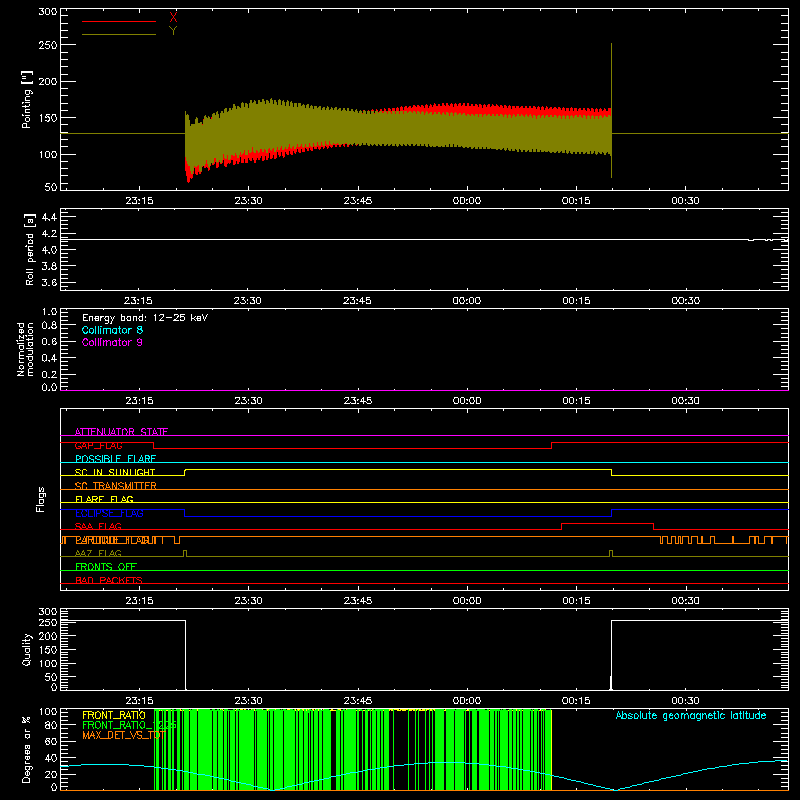Click the 00:30 tick under the Quality plot
800x800 pixels.
click(685, 701)
